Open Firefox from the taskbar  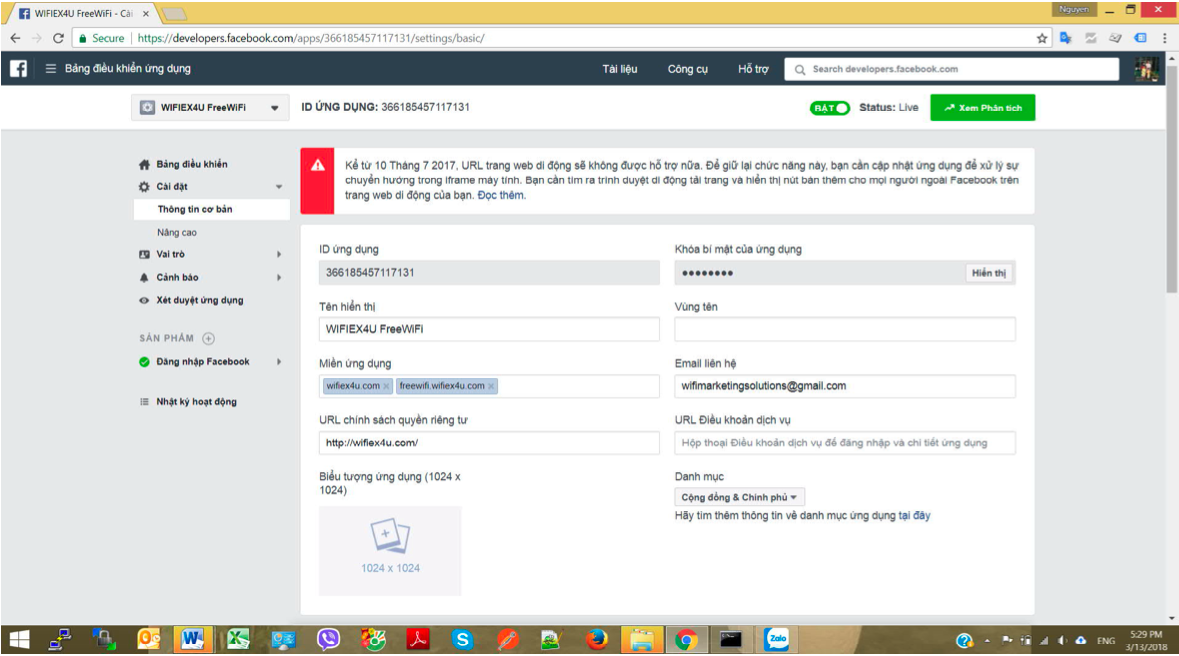click(x=597, y=639)
